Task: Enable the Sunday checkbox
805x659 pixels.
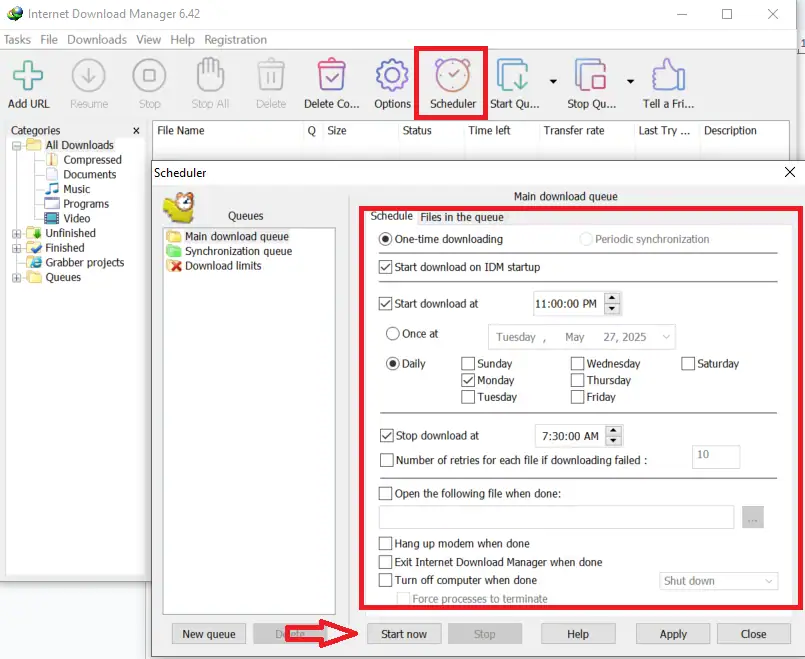Action: [x=468, y=364]
